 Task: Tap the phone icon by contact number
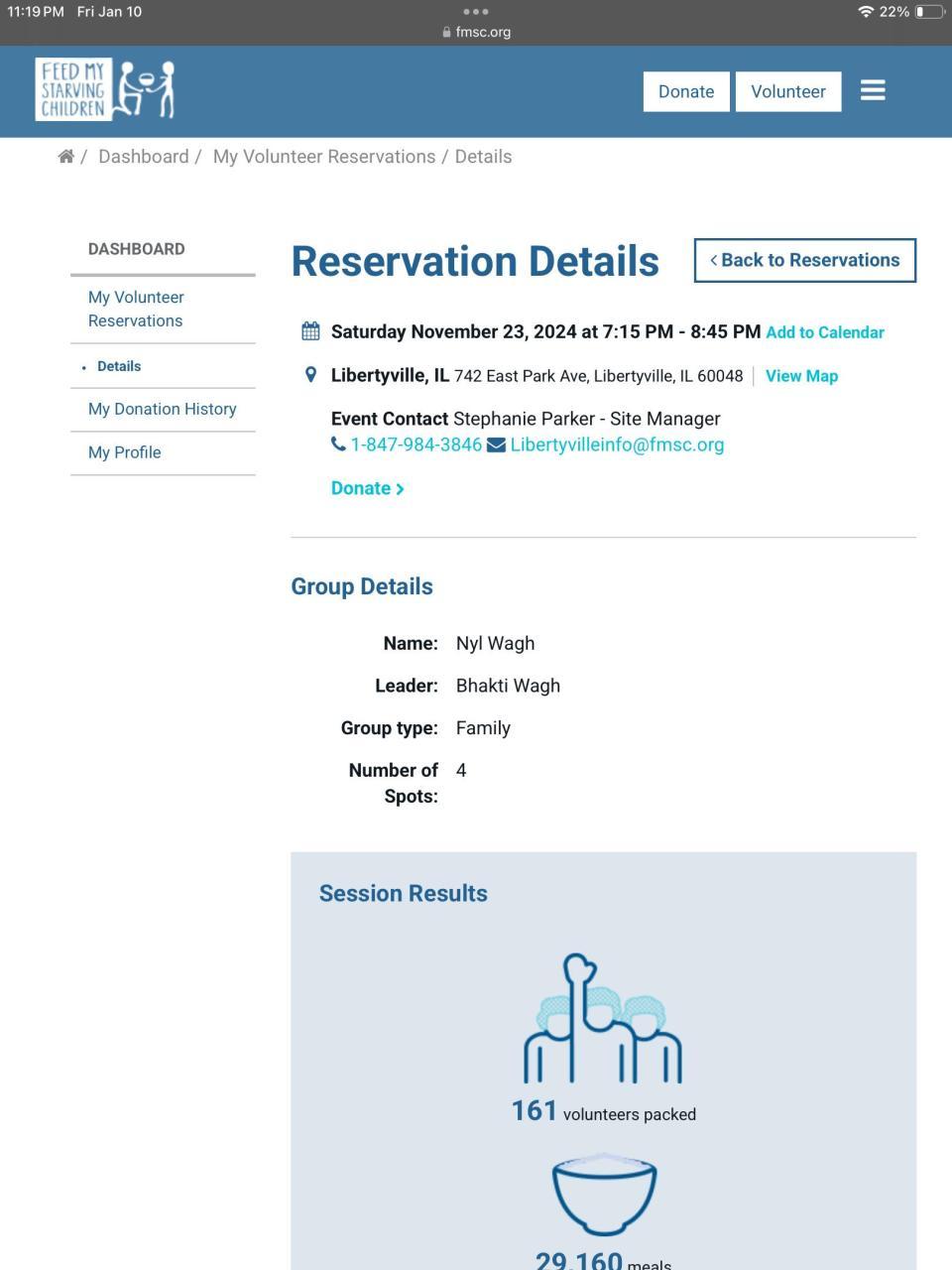coord(338,444)
